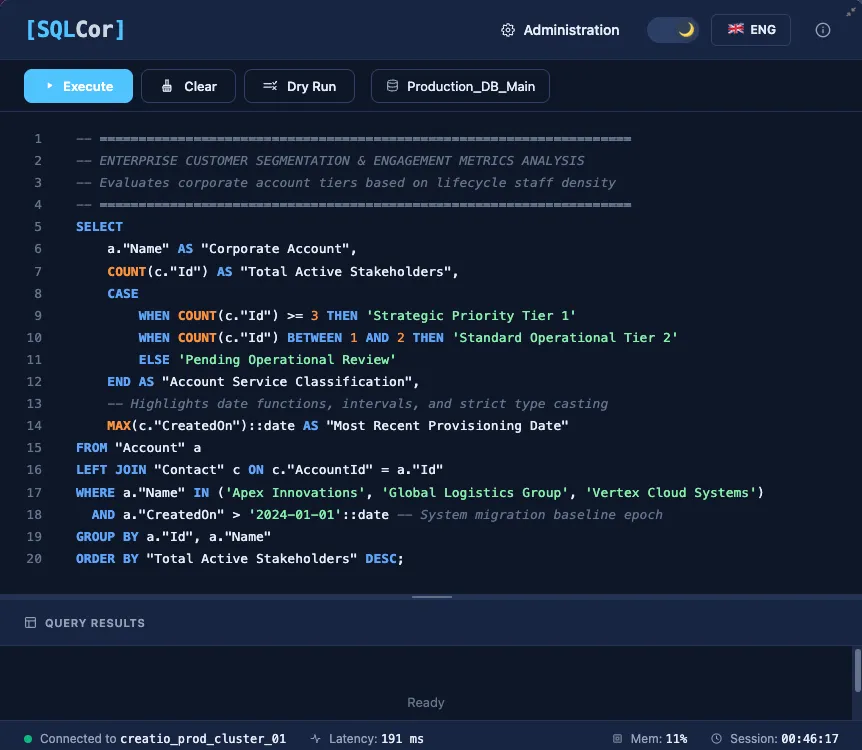Click the Administration gear icon
The width and height of the screenshot is (862, 750).
pyautogui.click(x=507, y=30)
